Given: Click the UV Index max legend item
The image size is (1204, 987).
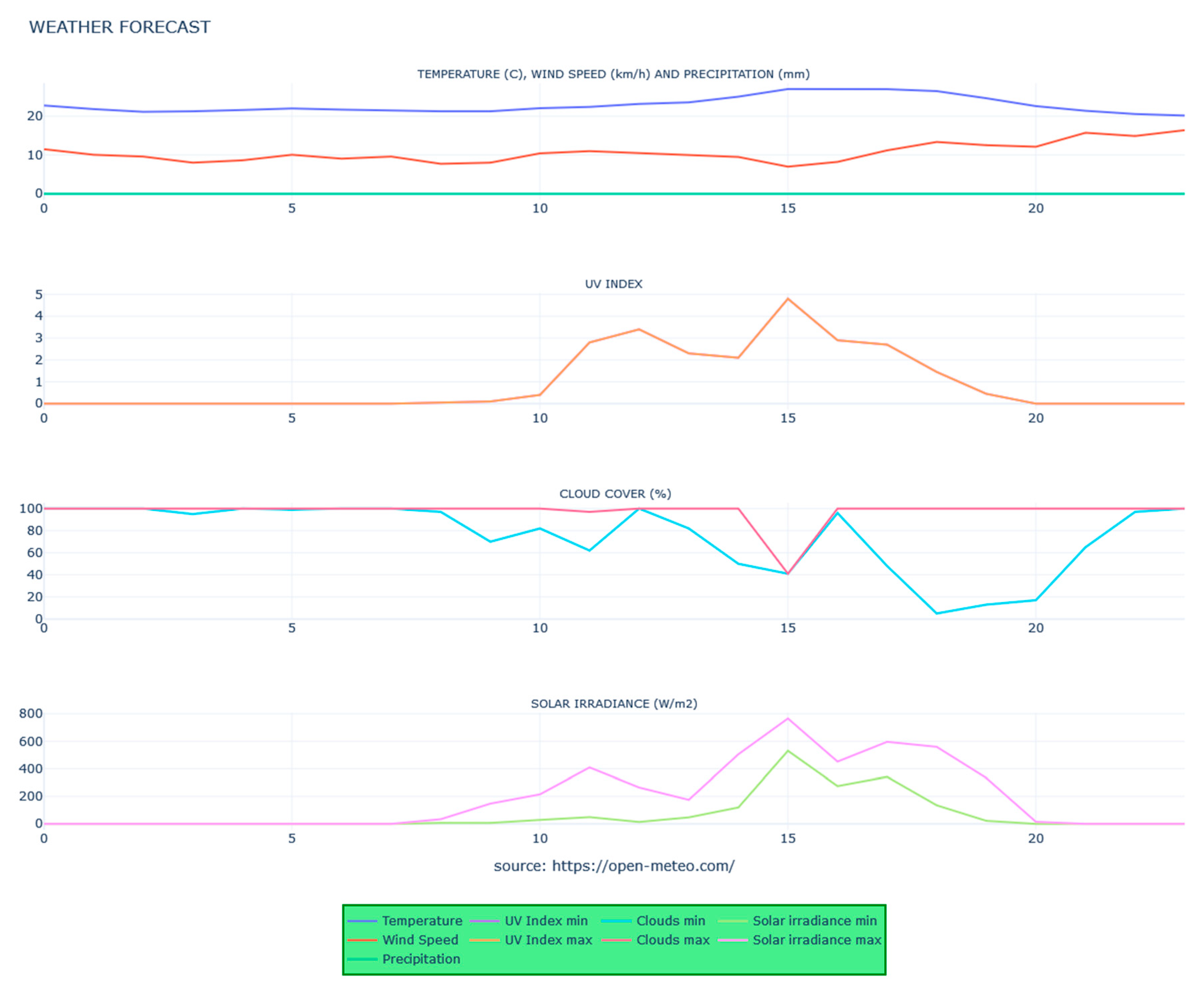Looking at the screenshot, I should coord(548,940).
